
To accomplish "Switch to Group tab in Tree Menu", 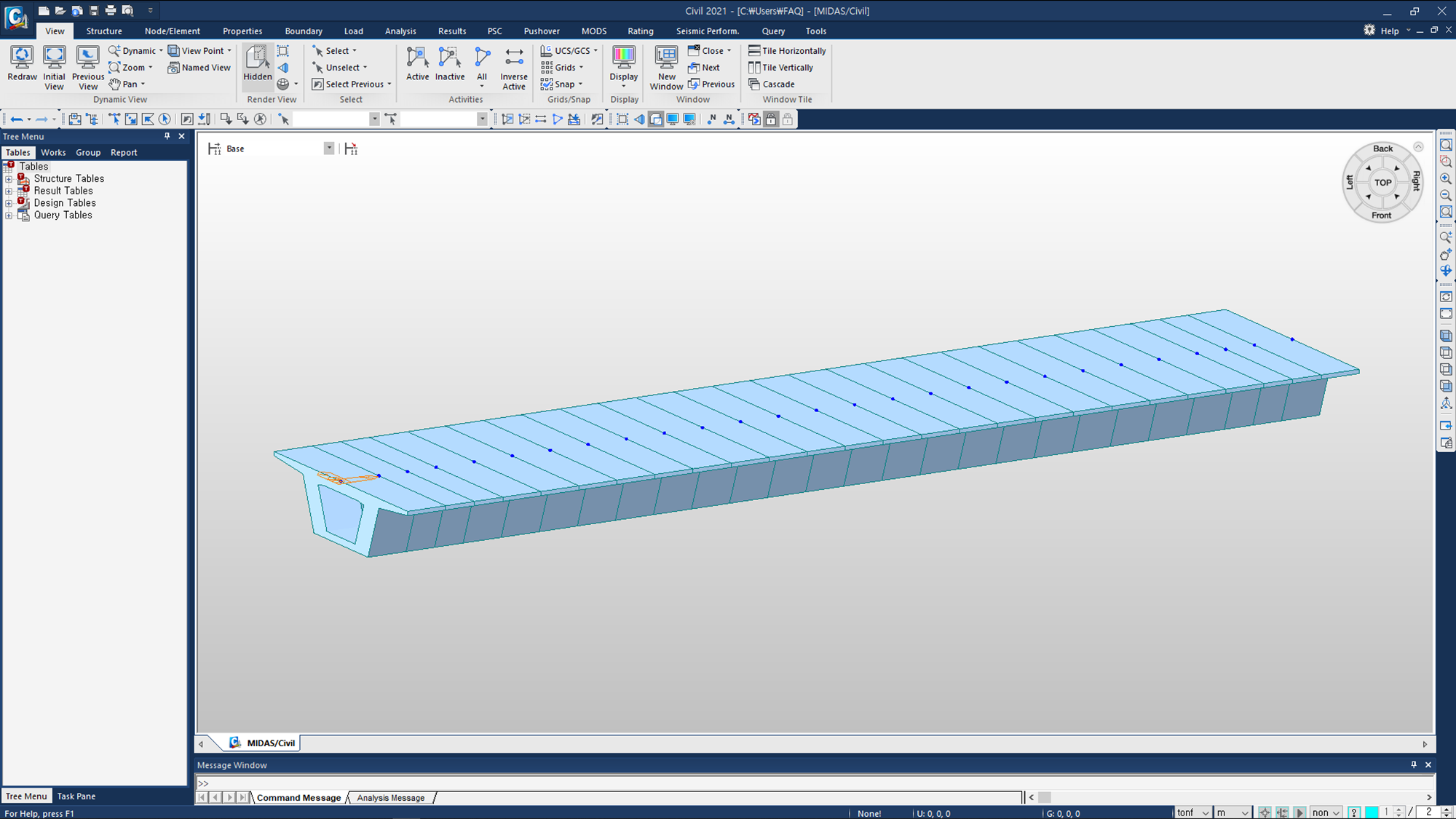I will (88, 153).
